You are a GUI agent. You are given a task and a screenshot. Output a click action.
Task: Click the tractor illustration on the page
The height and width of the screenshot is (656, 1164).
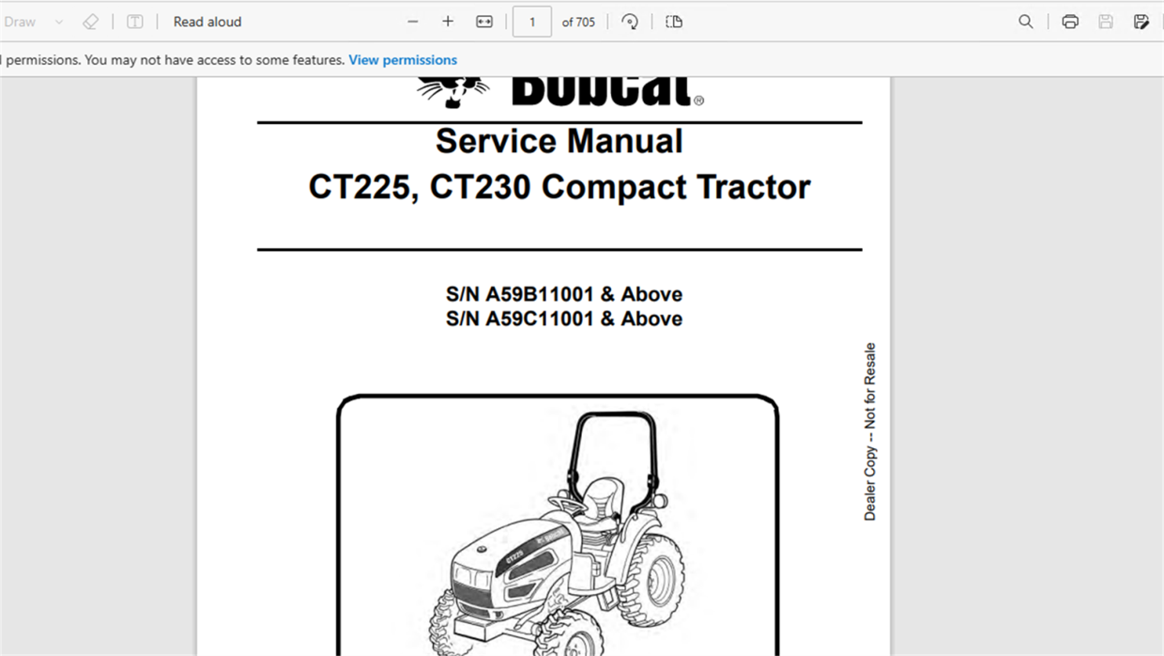click(x=557, y=534)
